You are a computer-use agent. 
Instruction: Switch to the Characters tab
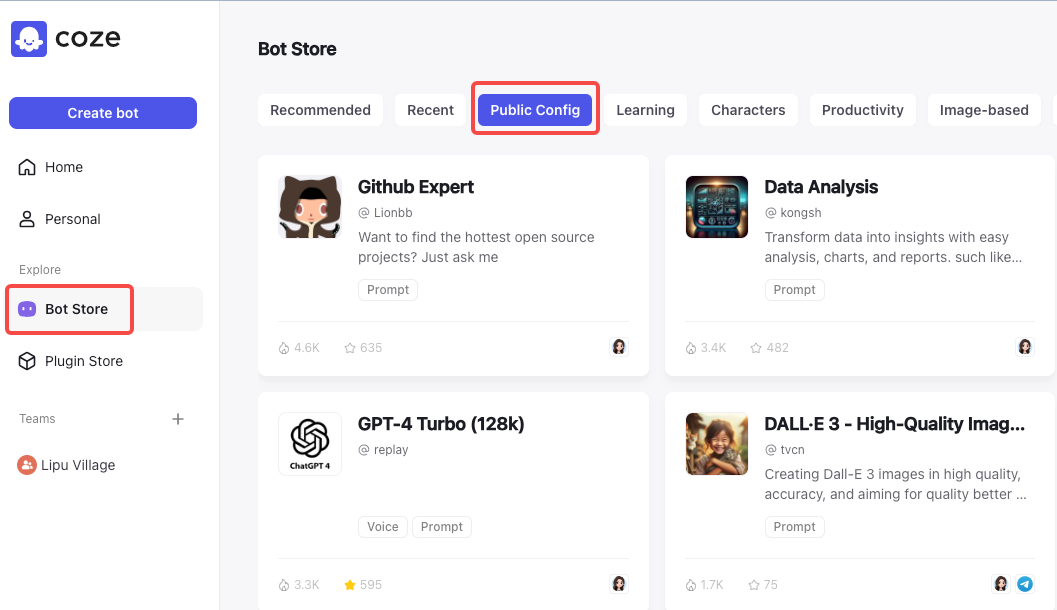(x=748, y=110)
